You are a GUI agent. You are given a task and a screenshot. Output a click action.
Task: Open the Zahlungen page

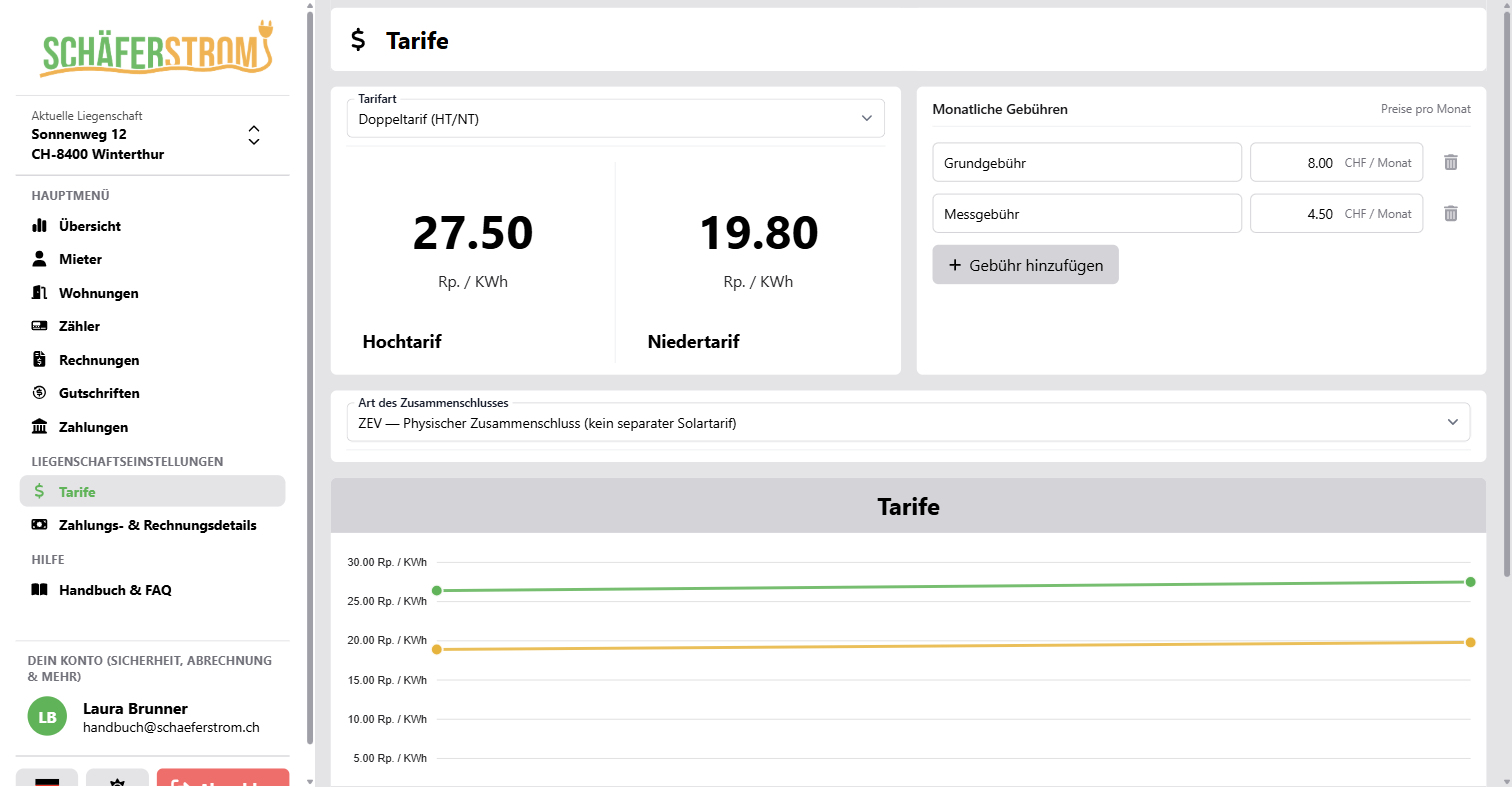point(152,427)
